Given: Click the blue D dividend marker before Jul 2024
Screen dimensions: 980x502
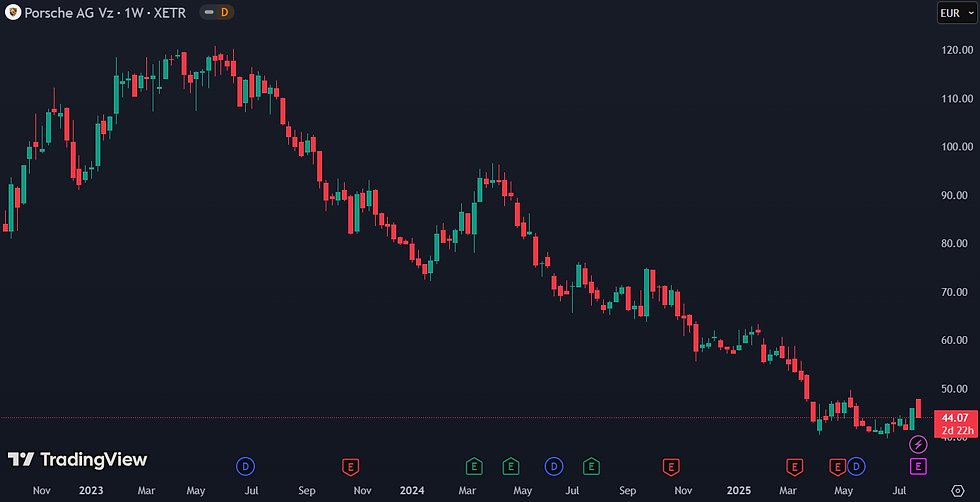Looking at the screenshot, I should pyautogui.click(x=554, y=466).
